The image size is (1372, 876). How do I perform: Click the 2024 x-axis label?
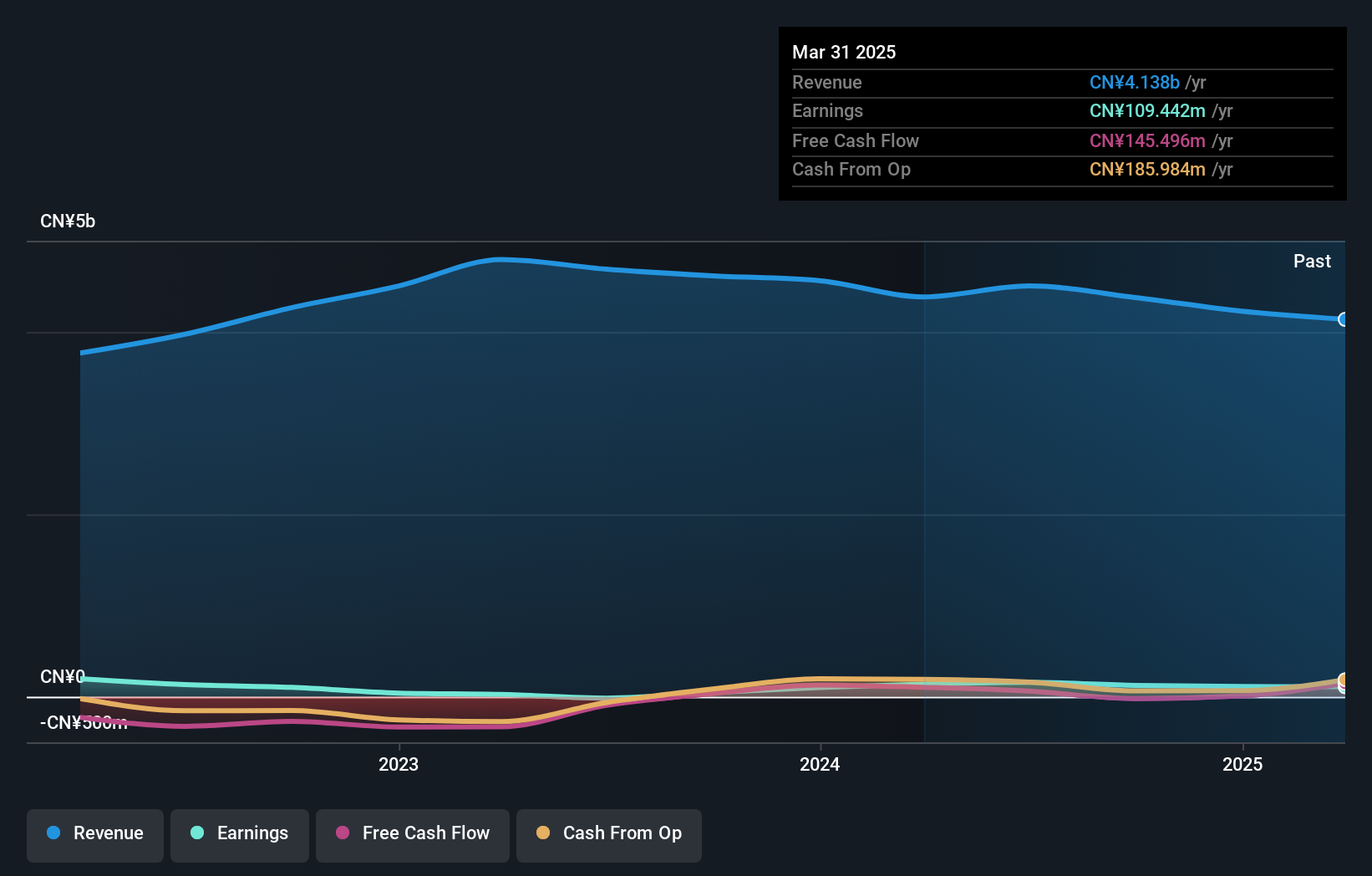(820, 764)
